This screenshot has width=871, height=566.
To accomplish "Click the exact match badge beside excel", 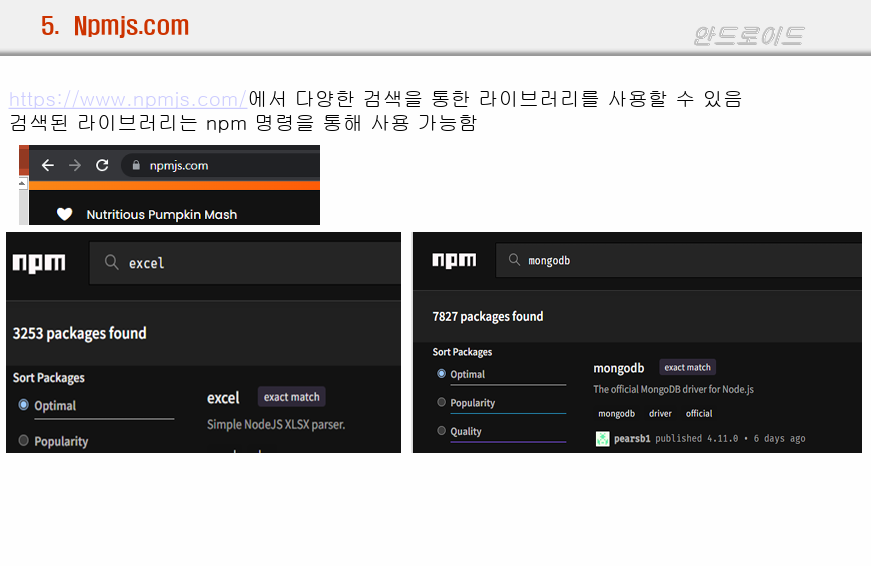I will (292, 397).
